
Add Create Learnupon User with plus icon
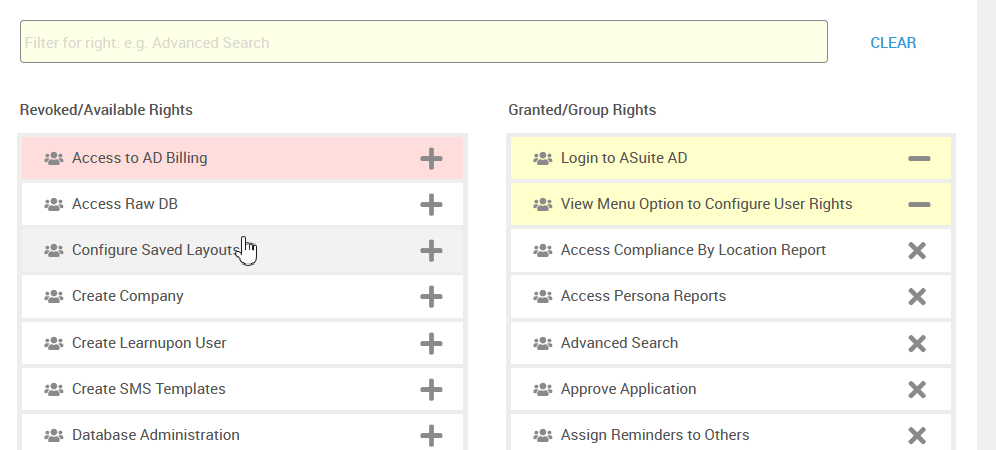click(x=431, y=343)
